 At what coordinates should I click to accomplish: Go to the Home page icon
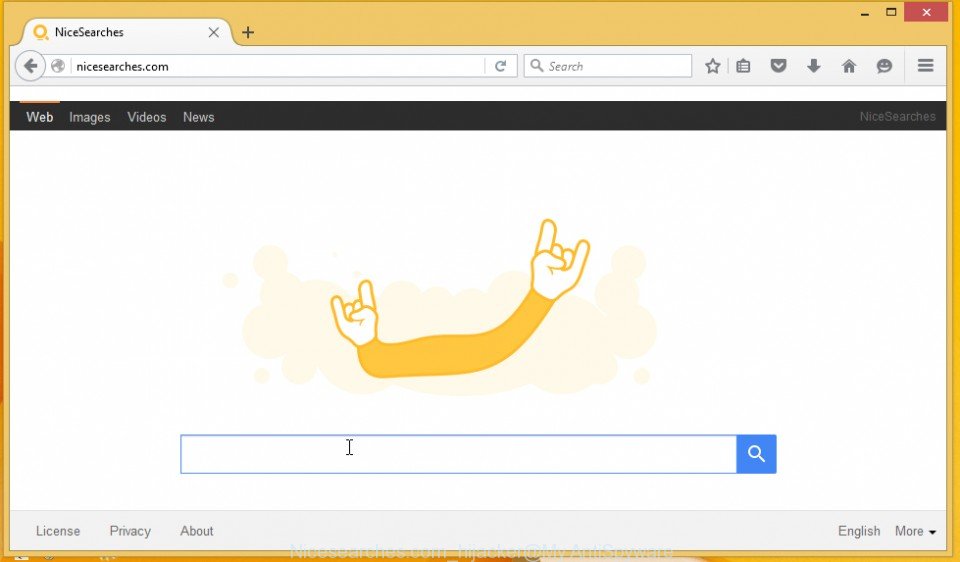[849, 66]
